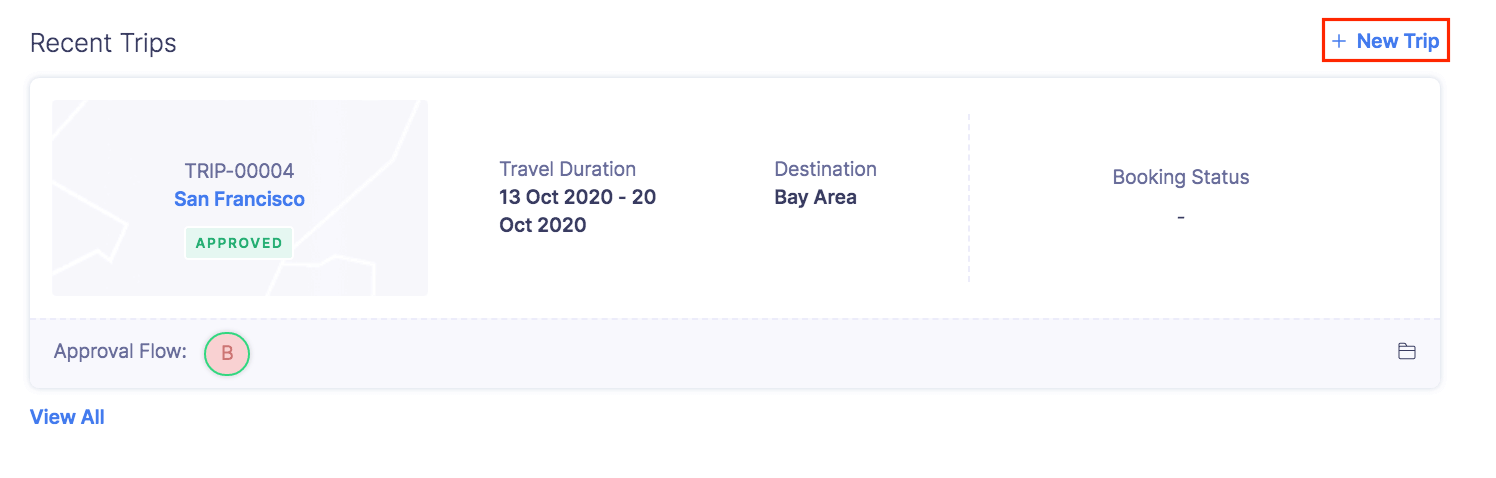Click the APPROVED status badge
The width and height of the screenshot is (1496, 478).
coord(239,243)
